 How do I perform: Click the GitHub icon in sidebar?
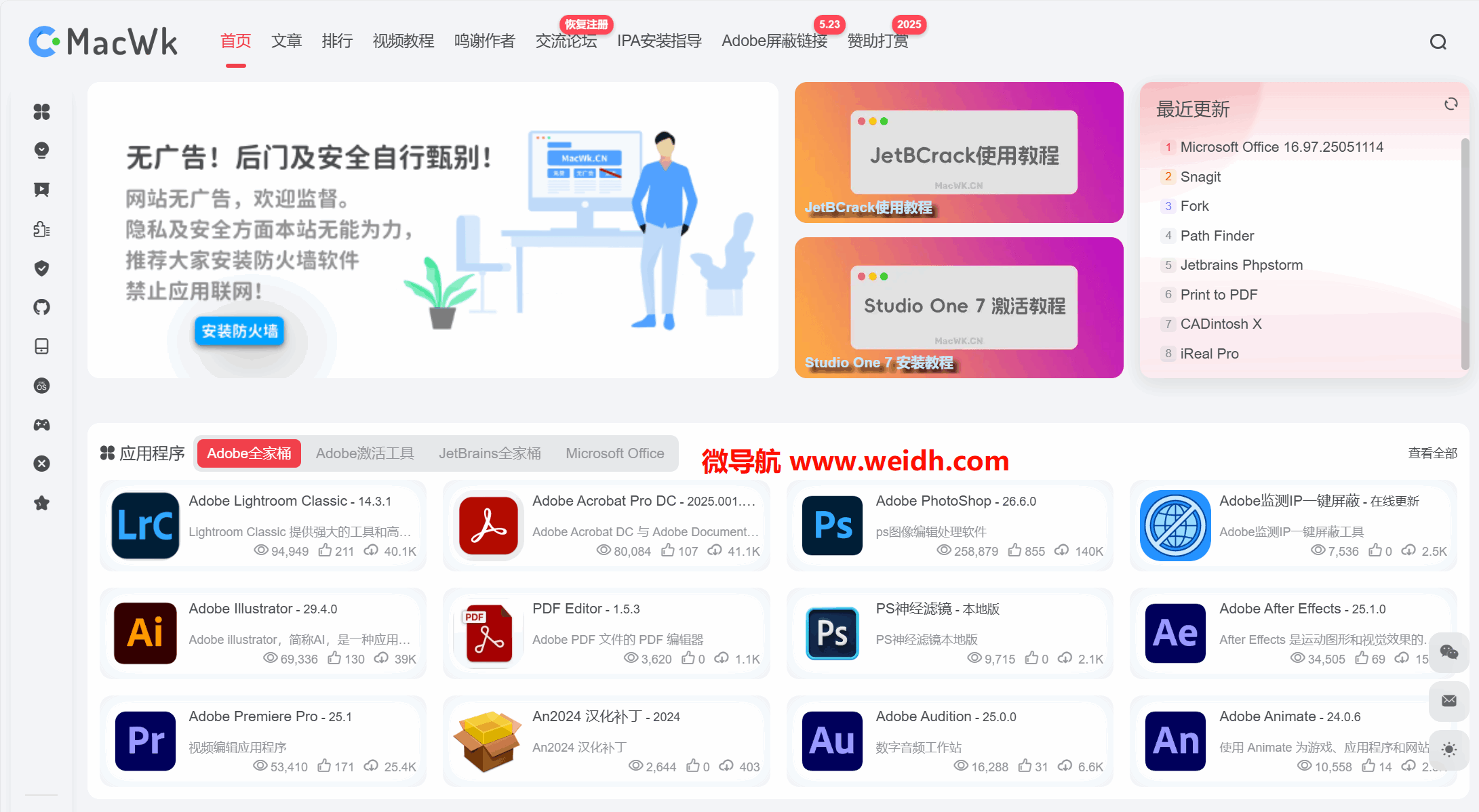[x=41, y=307]
